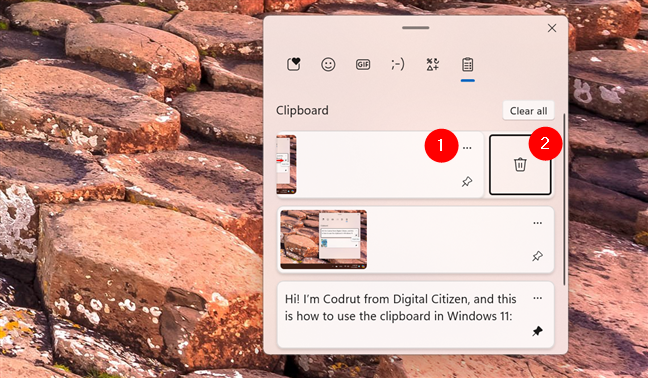Delete the first clipboard item with trash icon
Viewport: 648px width, 378px height.
pos(520,164)
